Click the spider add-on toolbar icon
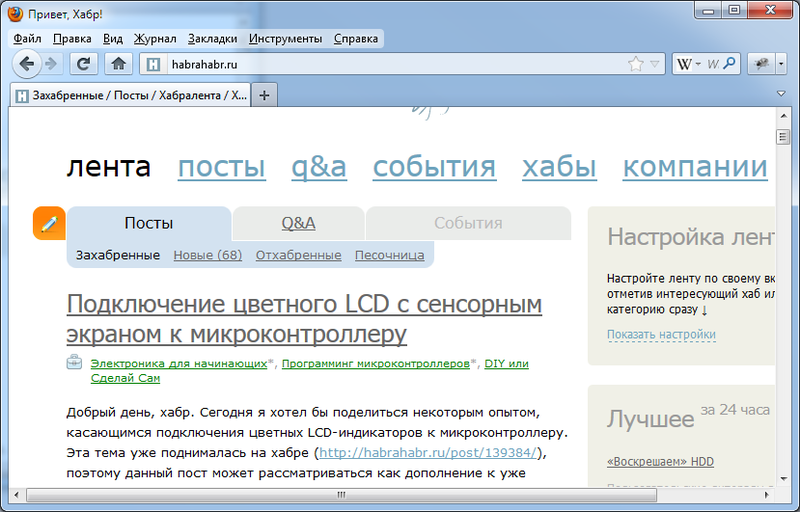The image size is (800, 512). click(762, 64)
